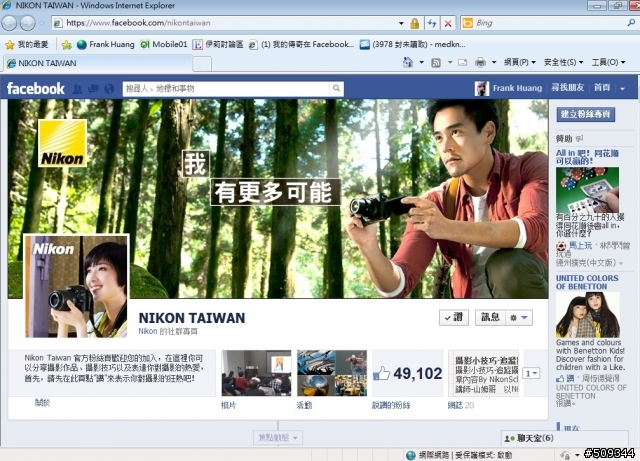This screenshot has height=461, width=640.
Task: Select the NIKON TAIWAN browser tab
Action: (x=97, y=63)
